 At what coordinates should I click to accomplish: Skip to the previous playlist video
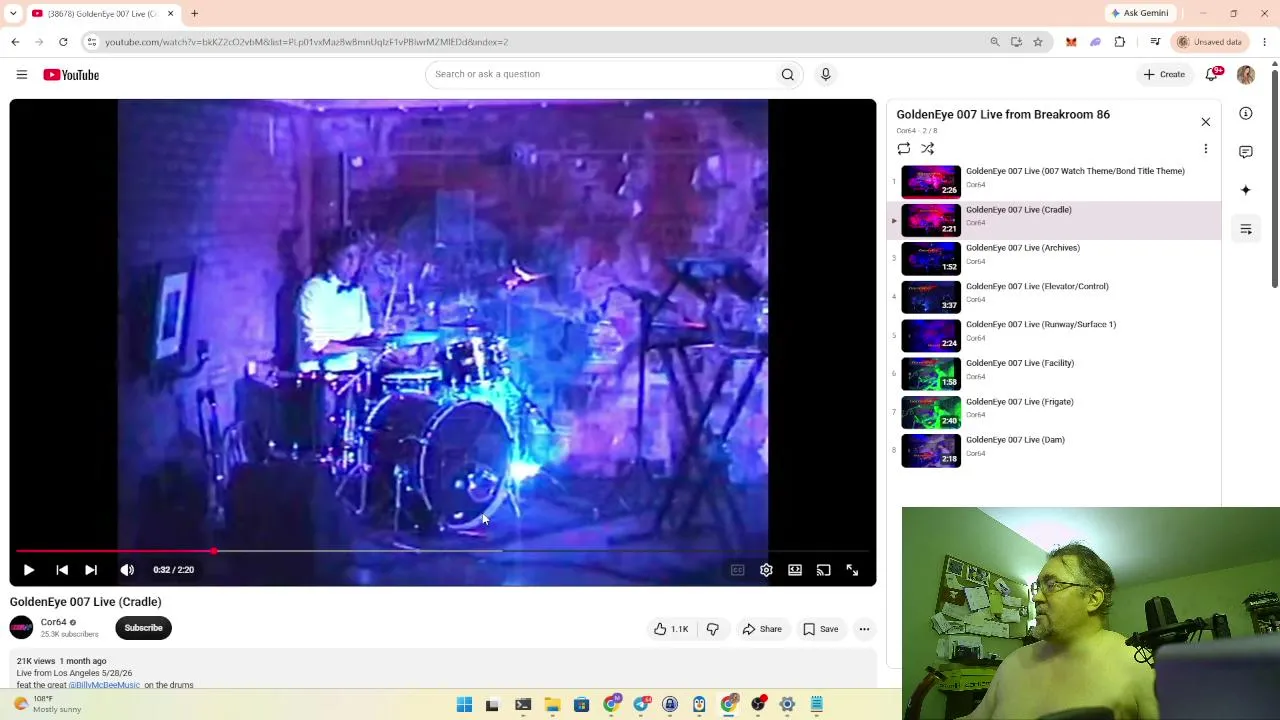click(62, 570)
